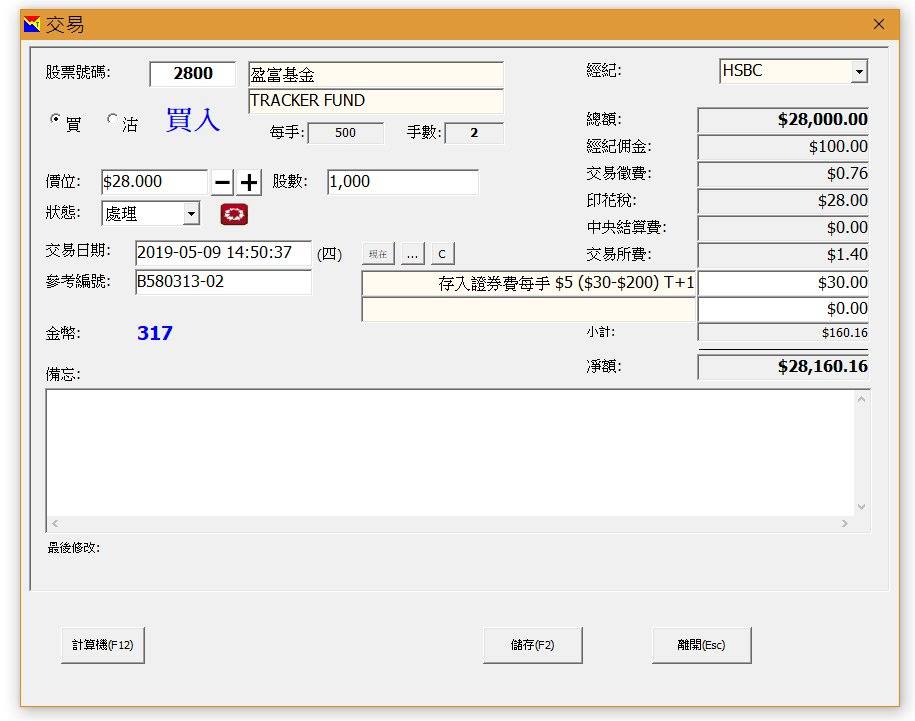The image size is (915, 721).
Task: Click the 存入證券費每手 custom fee description field
Action: tap(529, 284)
